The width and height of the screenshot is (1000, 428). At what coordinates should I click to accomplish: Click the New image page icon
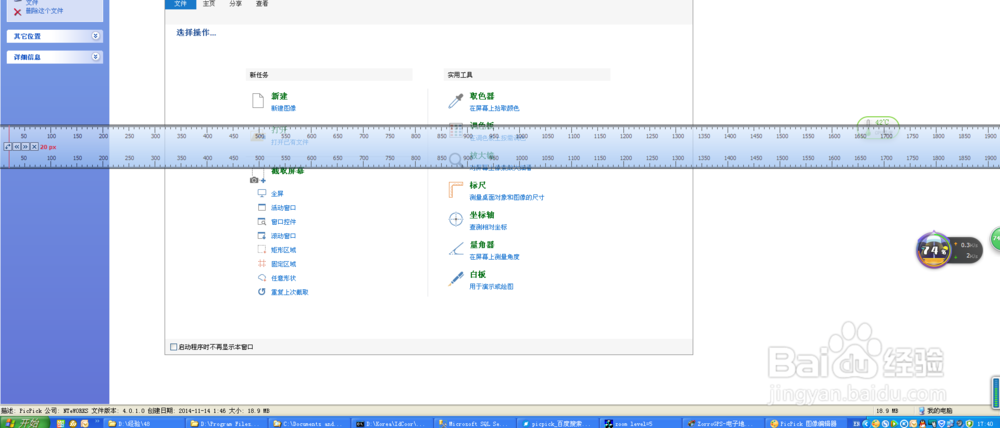[x=258, y=101]
